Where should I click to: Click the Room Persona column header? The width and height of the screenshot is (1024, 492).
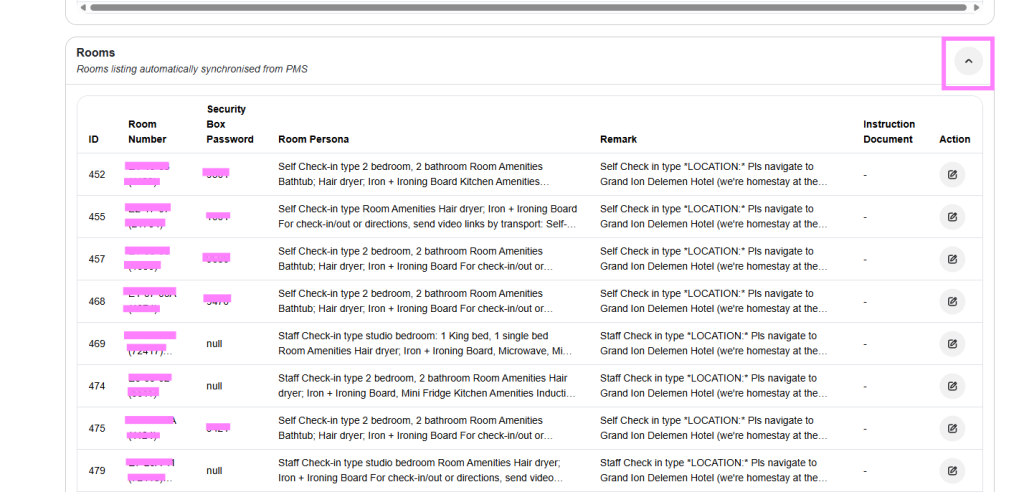(x=313, y=139)
